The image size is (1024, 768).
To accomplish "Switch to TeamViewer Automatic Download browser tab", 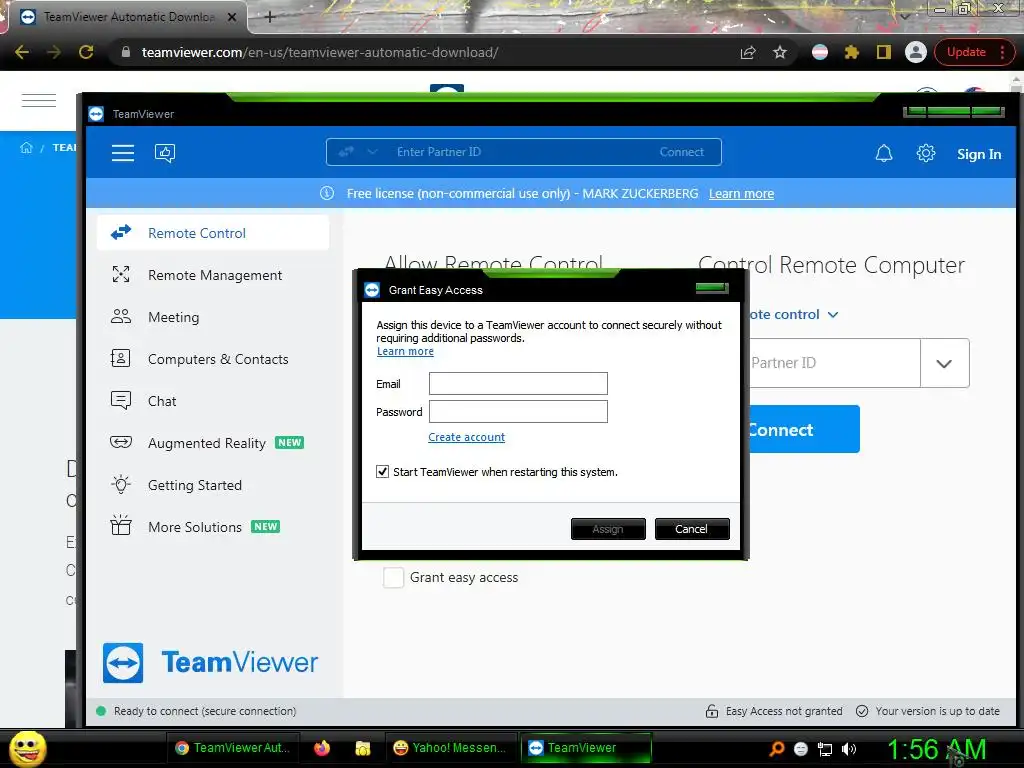I will coord(127,17).
